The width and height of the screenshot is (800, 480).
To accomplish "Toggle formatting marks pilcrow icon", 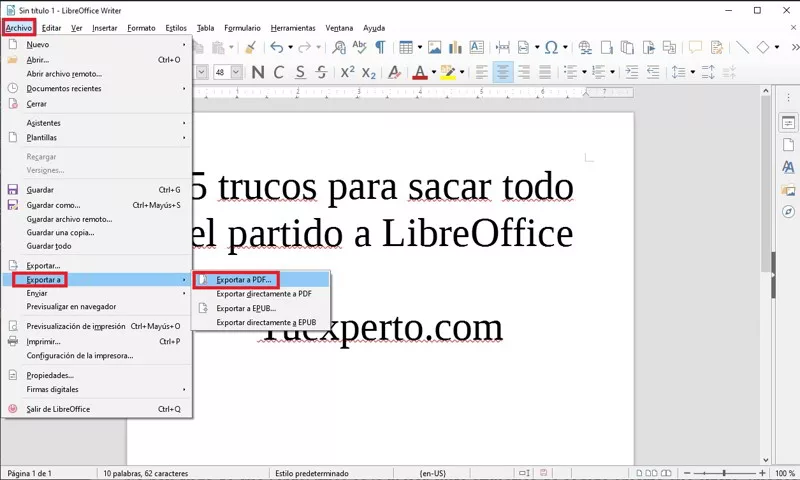I will point(380,47).
